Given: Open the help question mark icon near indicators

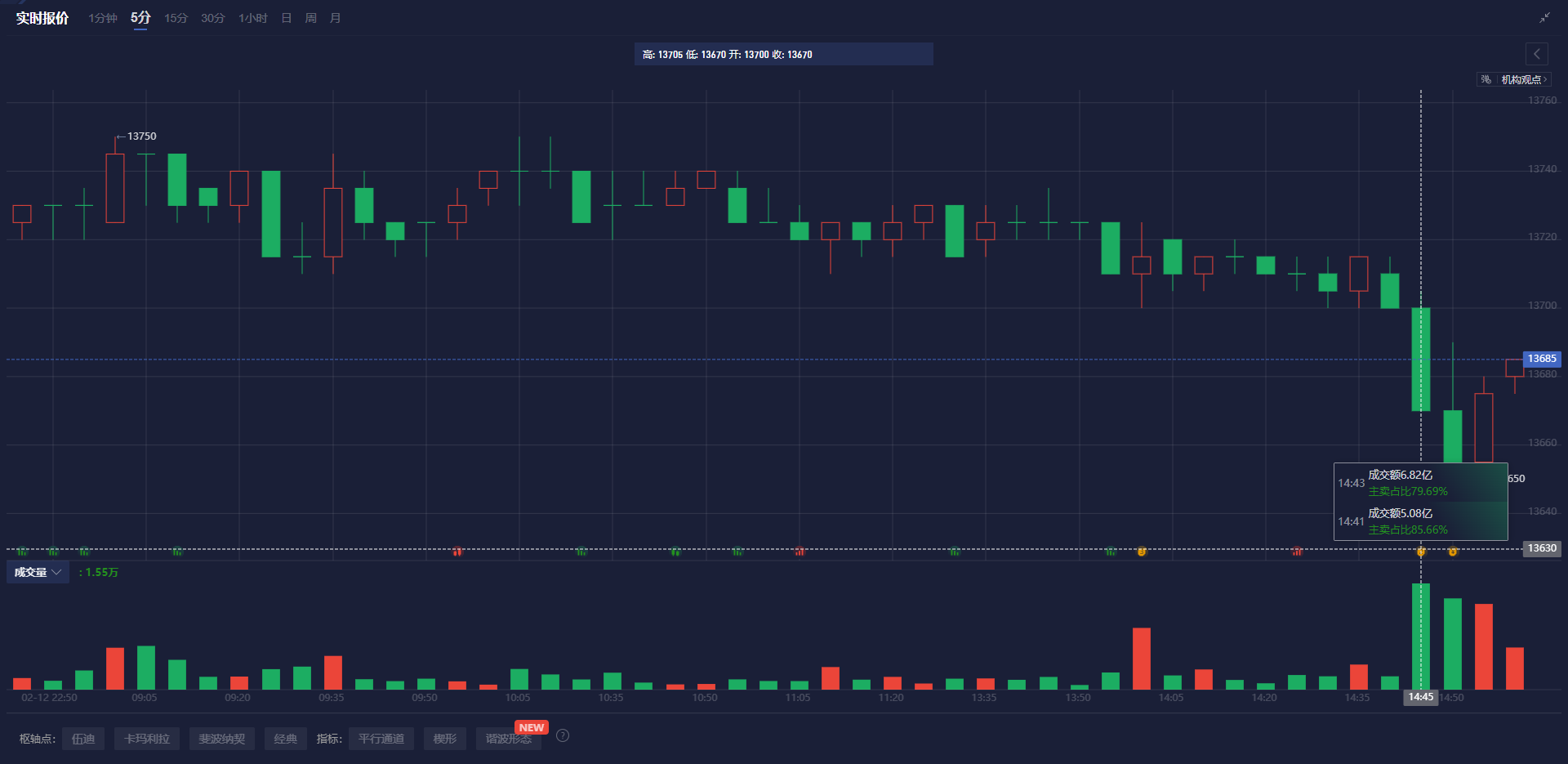Looking at the screenshot, I should click(x=562, y=735).
